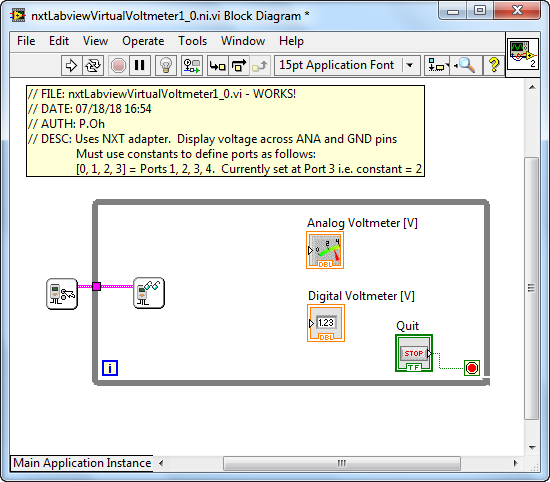Click the Step Over button
The width and height of the screenshot is (550, 482).
coord(239,65)
